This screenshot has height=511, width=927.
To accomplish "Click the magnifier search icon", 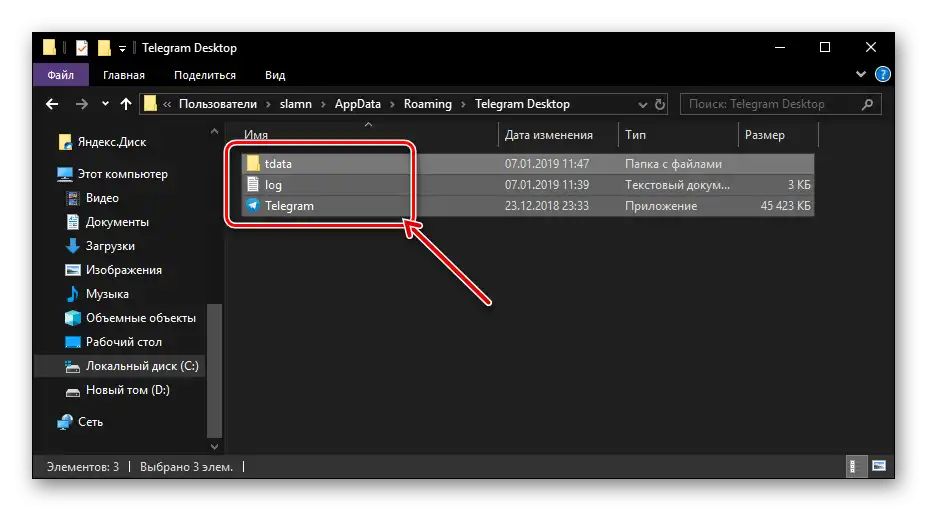I will click(x=867, y=104).
